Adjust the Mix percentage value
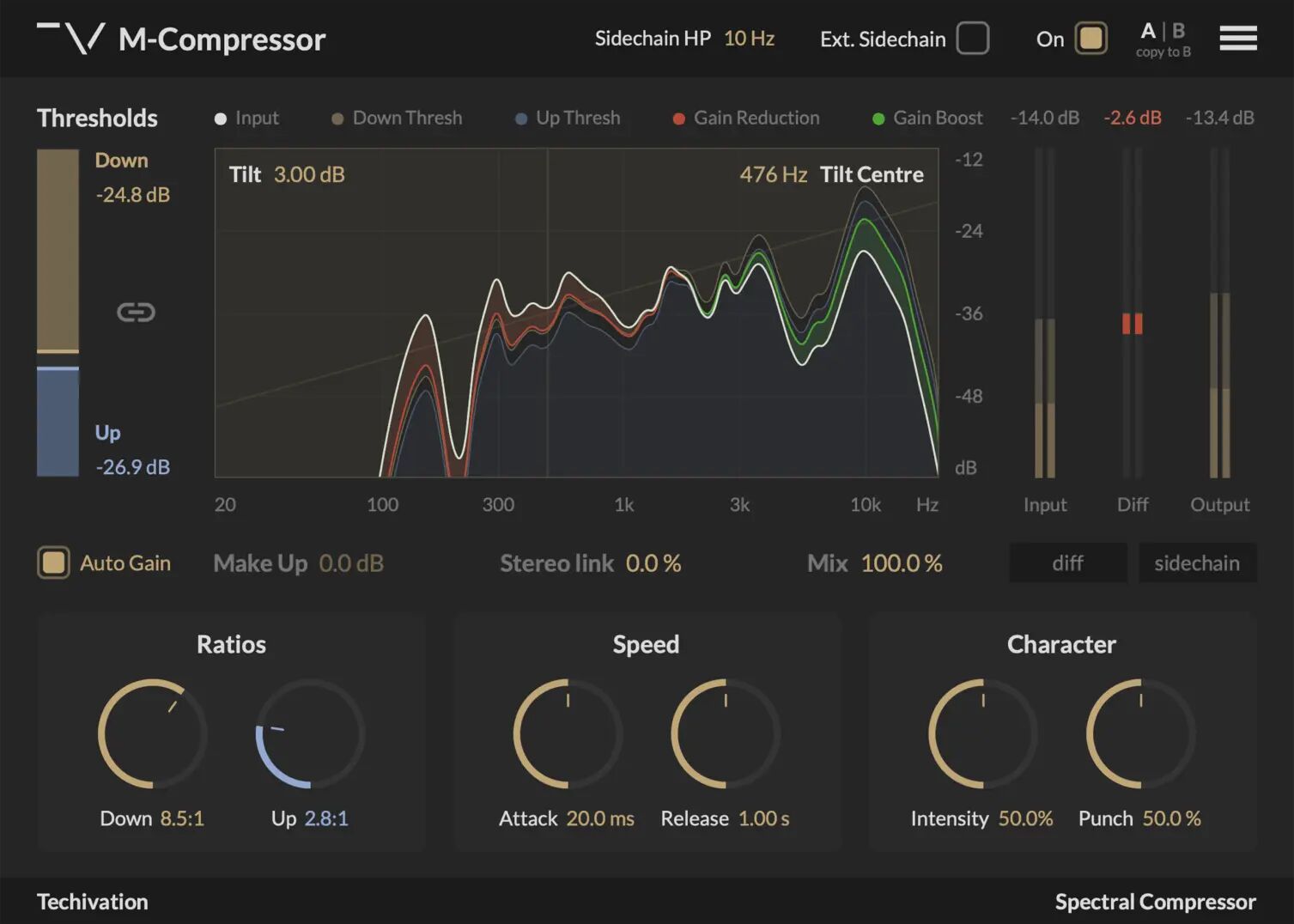The image size is (1294, 924). (x=901, y=562)
